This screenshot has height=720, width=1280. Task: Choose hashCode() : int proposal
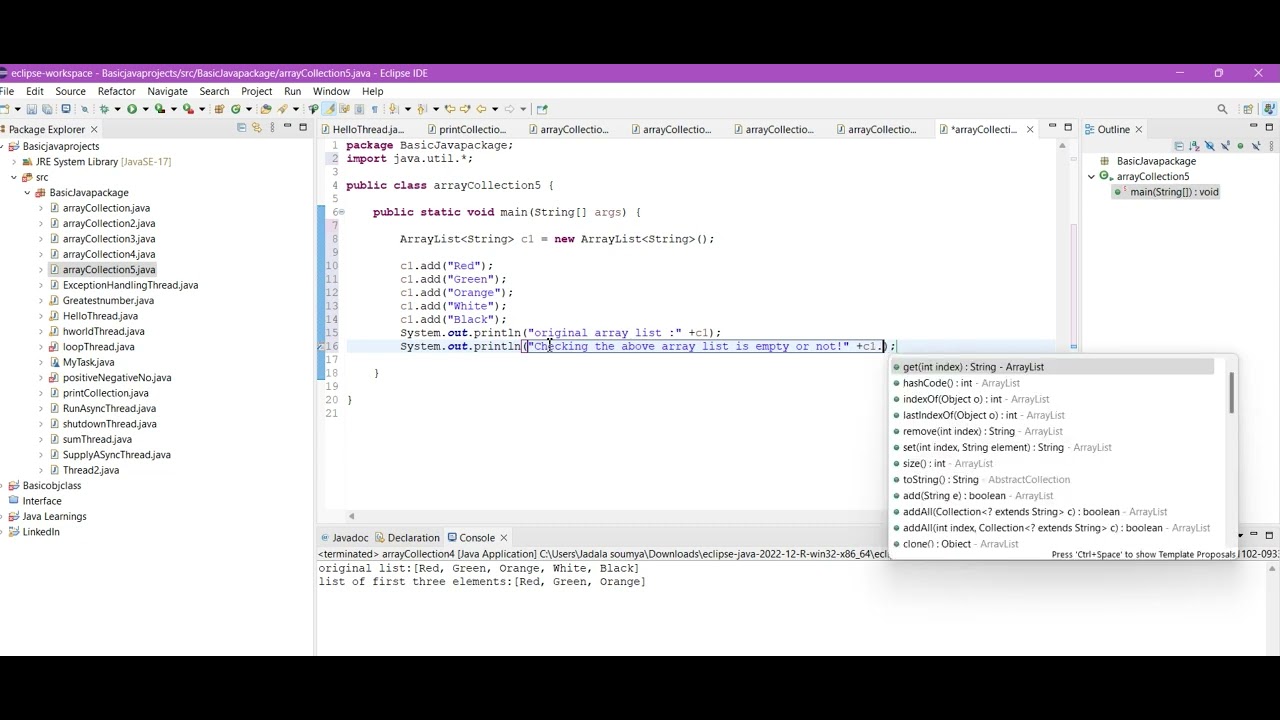click(x=961, y=383)
